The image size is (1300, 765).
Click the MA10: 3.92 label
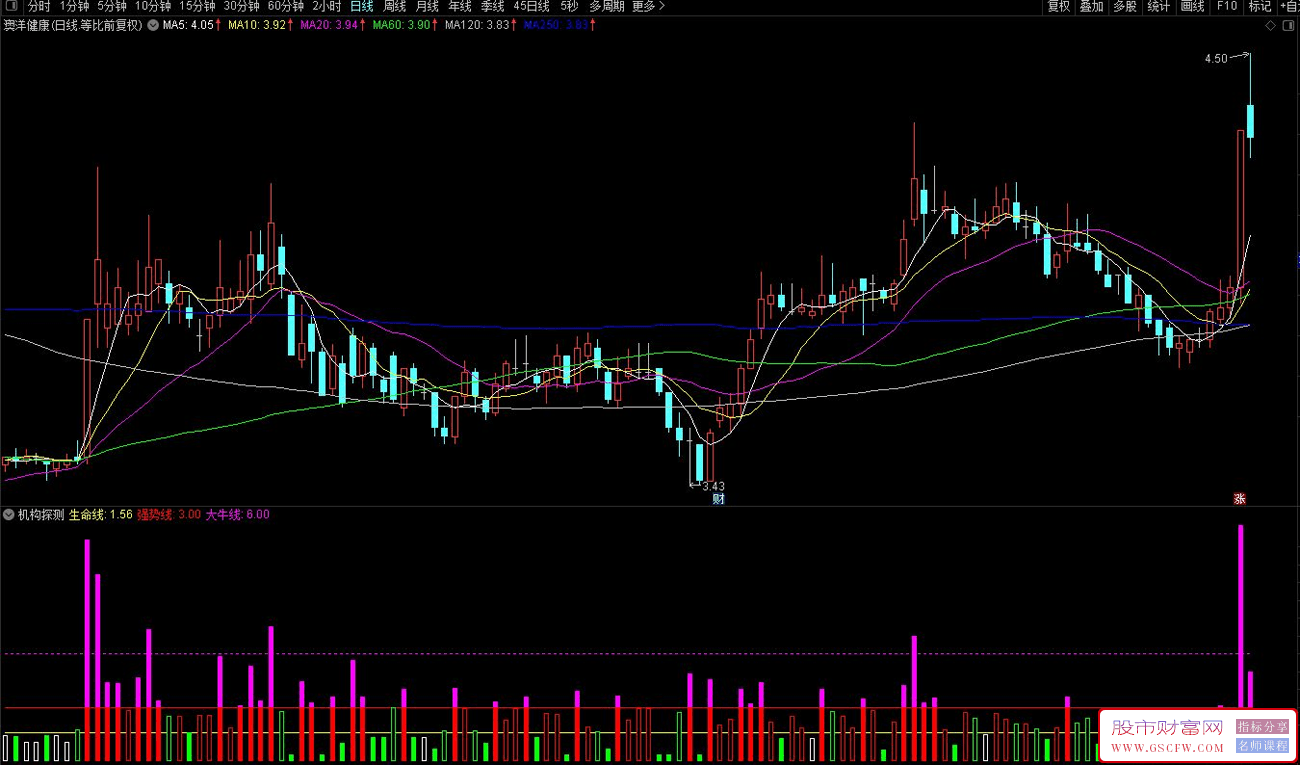point(256,26)
